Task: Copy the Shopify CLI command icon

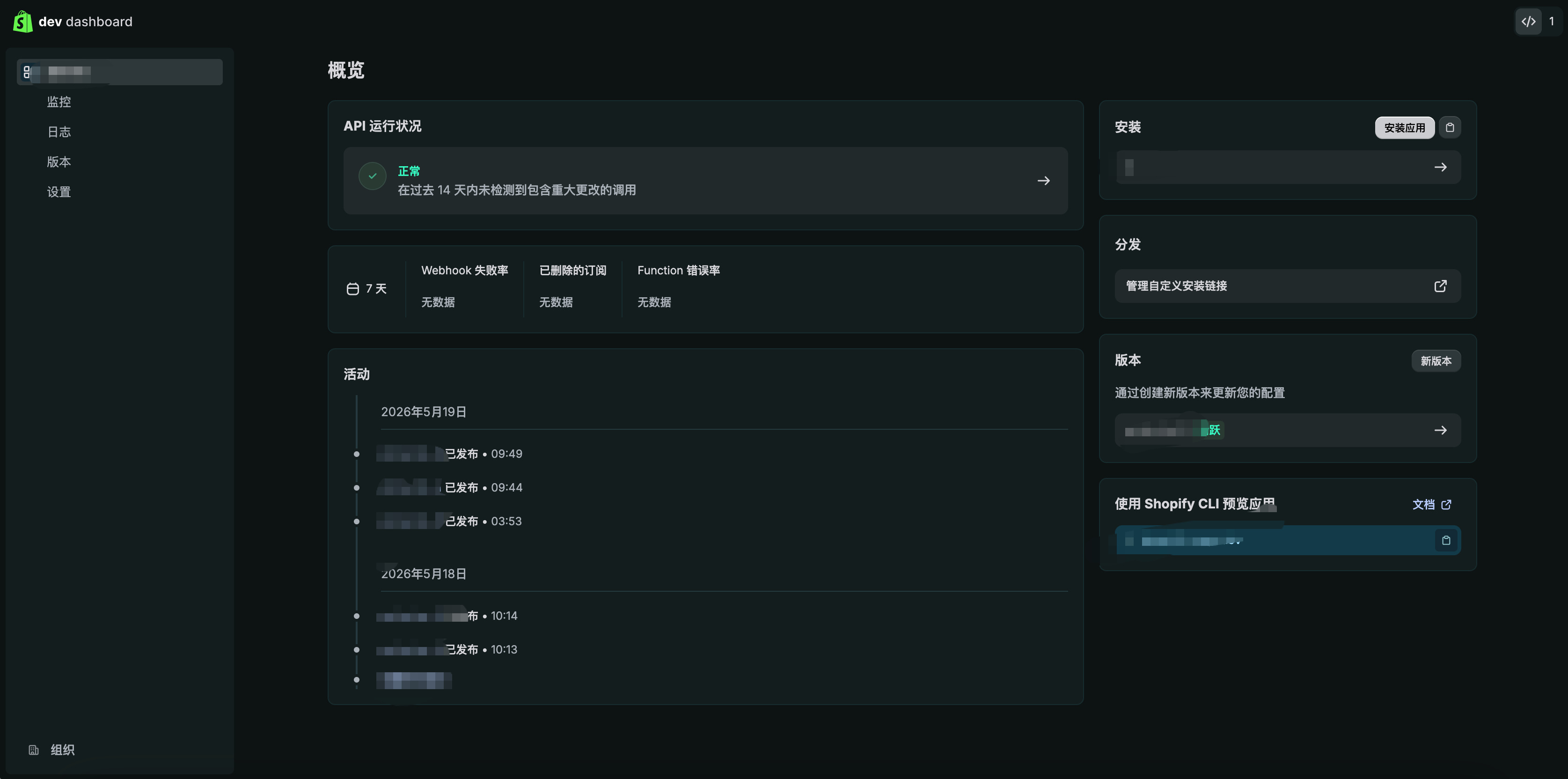Action: tap(1446, 540)
